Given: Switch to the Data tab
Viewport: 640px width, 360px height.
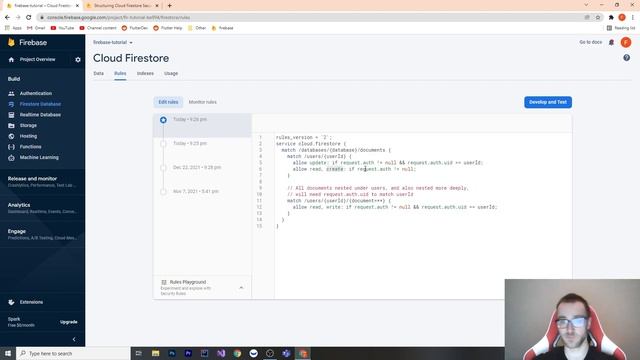Looking at the screenshot, I should pyautogui.click(x=98, y=73).
